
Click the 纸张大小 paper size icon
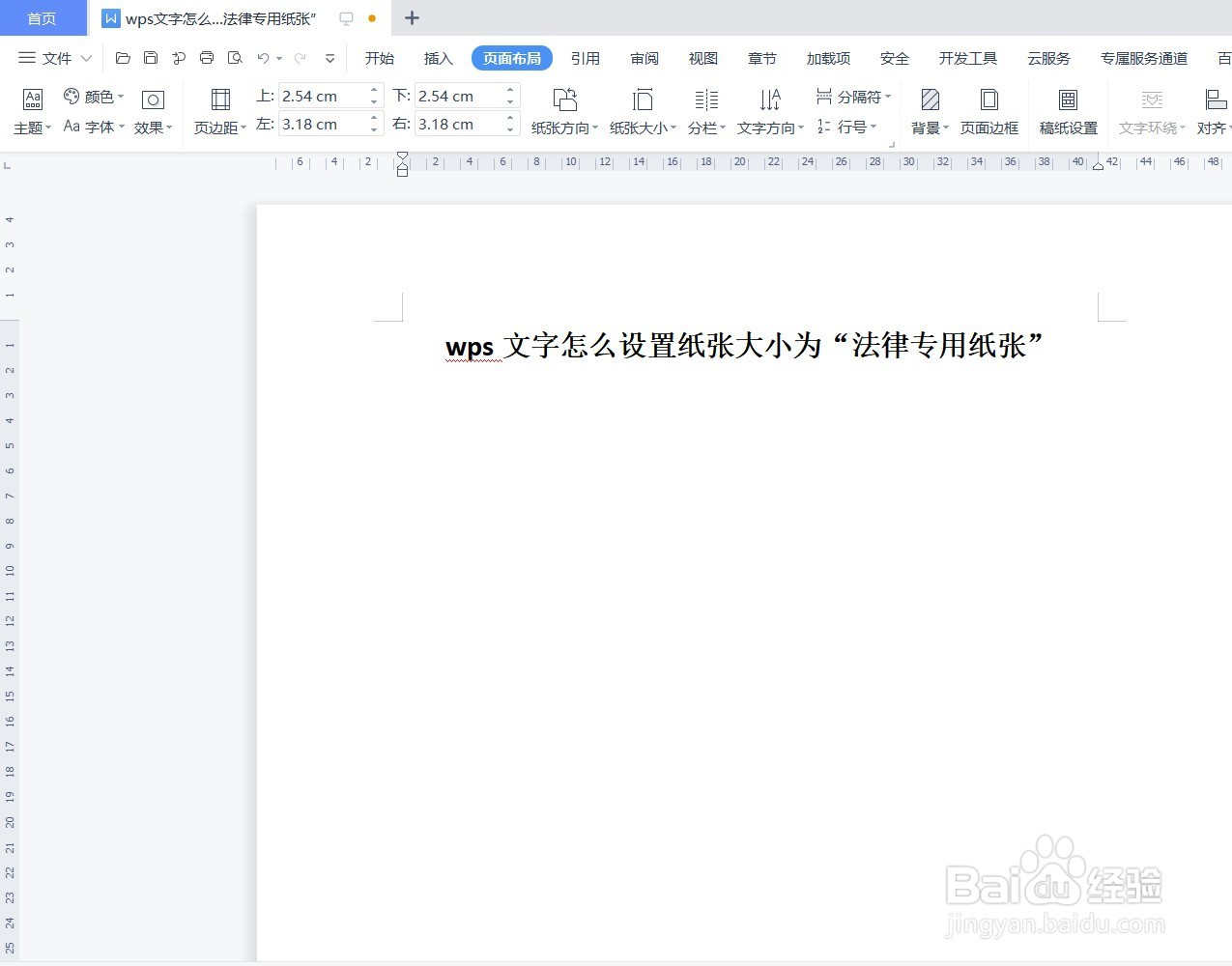(x=643, y=99)
